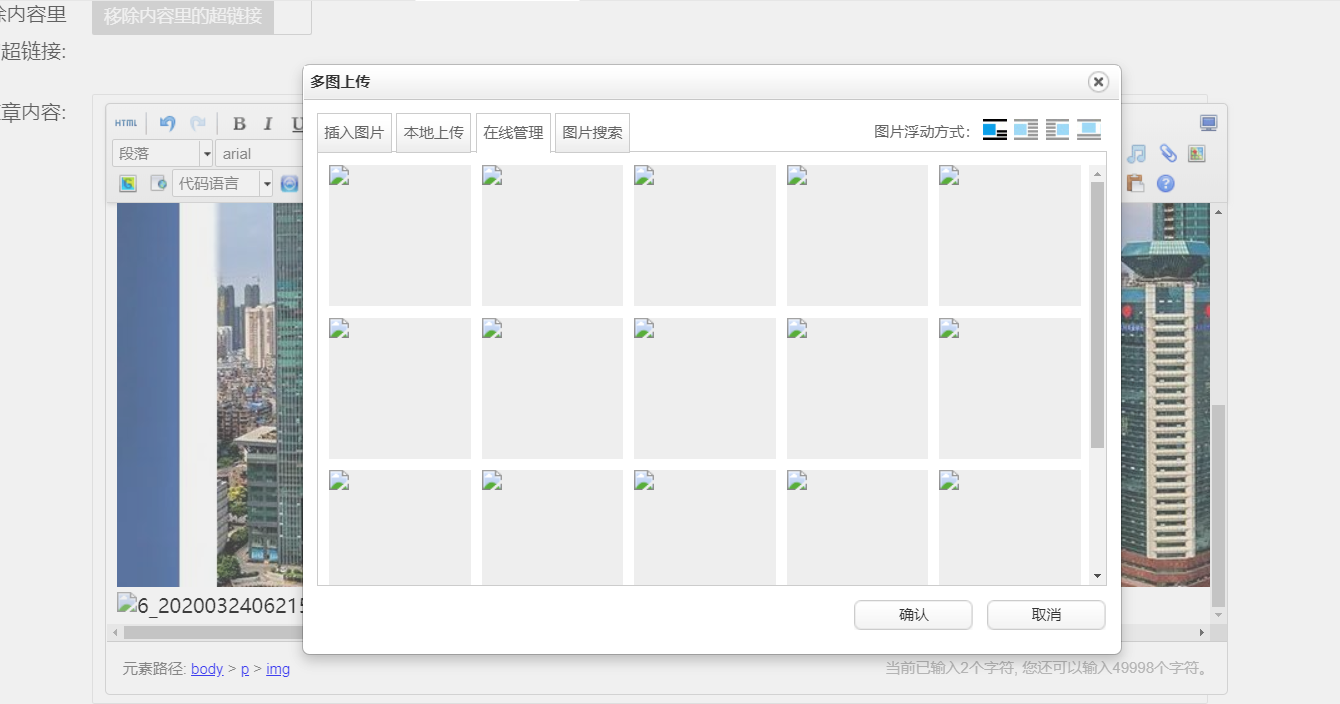Click the redo arrow in editor toolbar
Viewport: 1340px width, 704px height.
click(x=198, y=123)
